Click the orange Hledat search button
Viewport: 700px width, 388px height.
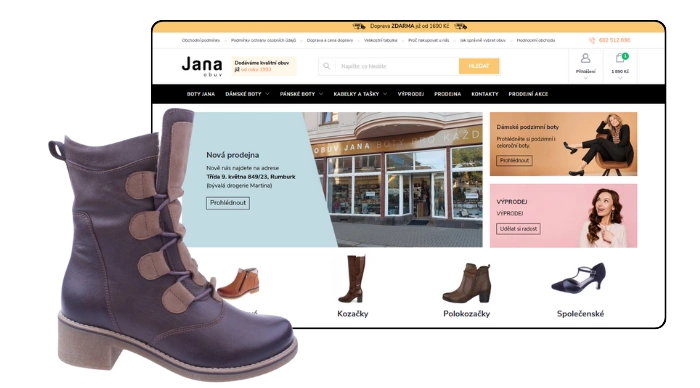(x=479, y=66)
